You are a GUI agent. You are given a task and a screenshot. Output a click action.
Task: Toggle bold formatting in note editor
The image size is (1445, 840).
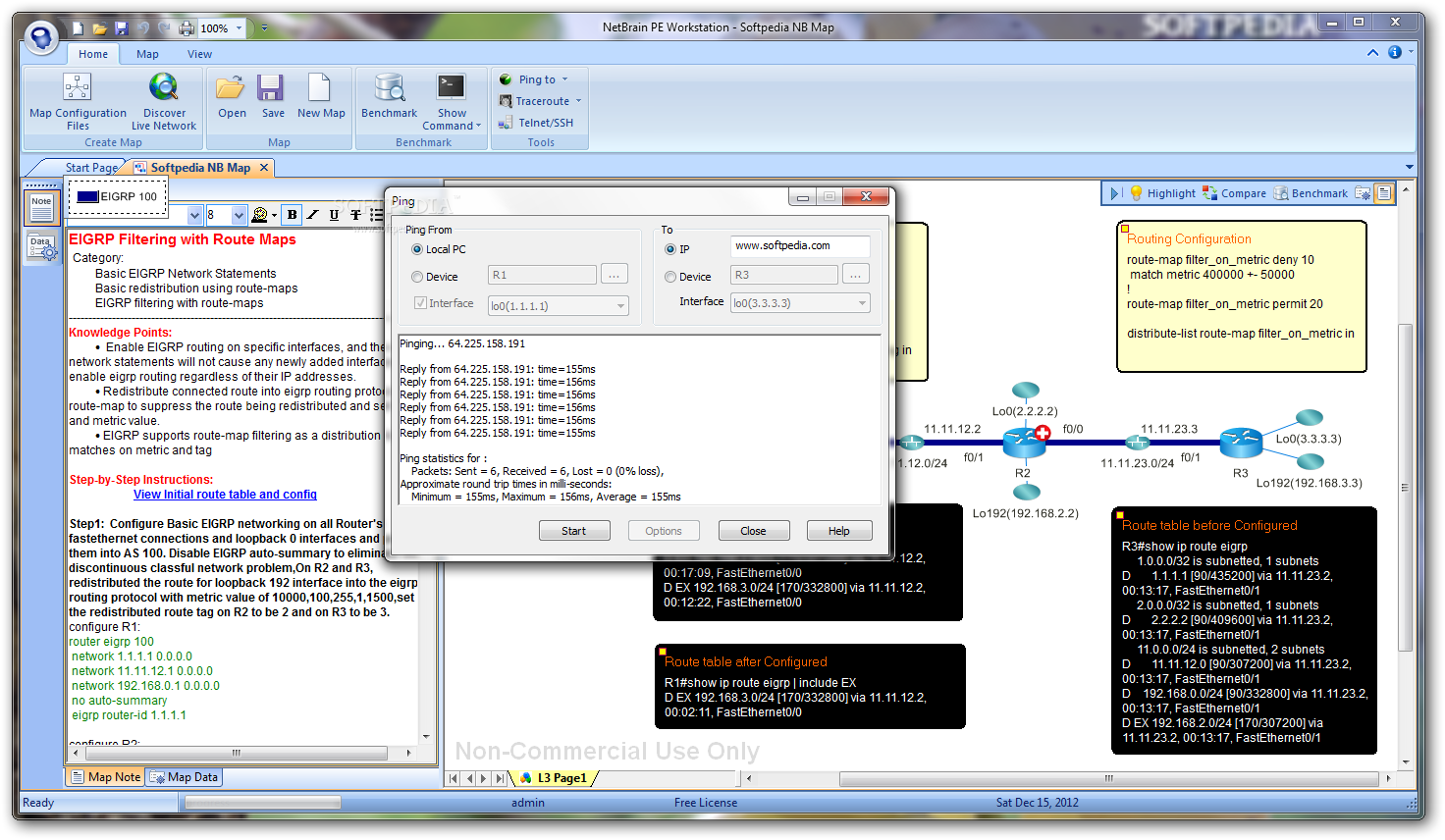tap(292, 215)
